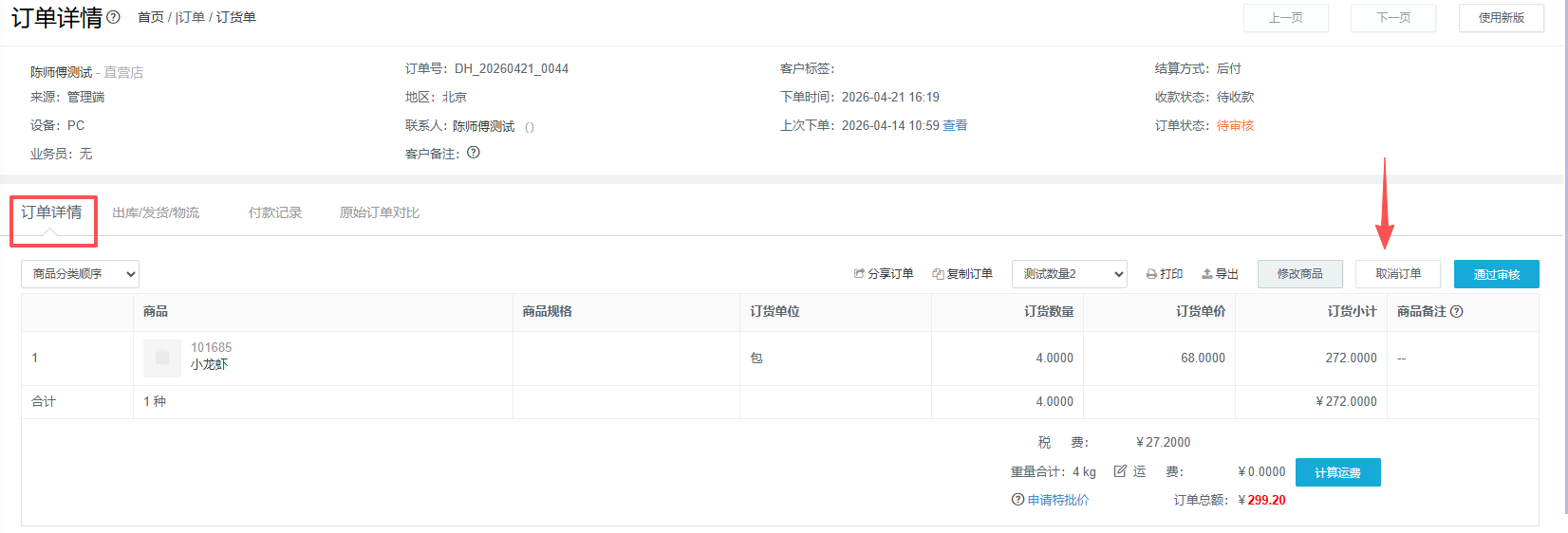Click the 订单 breadcrumb link
The height and width of the screenshot is (533, 1568).
click(192, 17)
